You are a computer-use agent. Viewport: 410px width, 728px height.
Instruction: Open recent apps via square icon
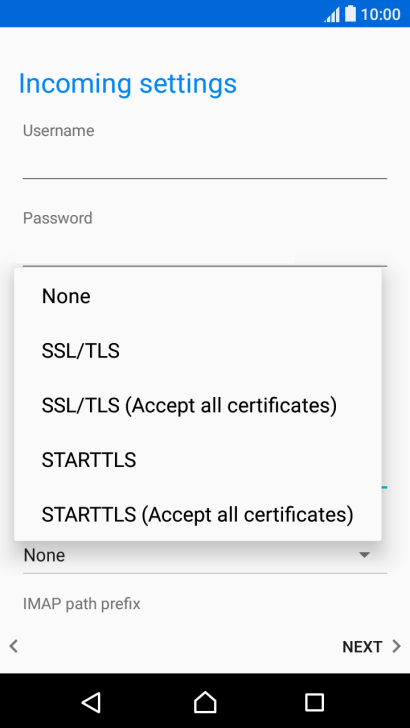314,702
